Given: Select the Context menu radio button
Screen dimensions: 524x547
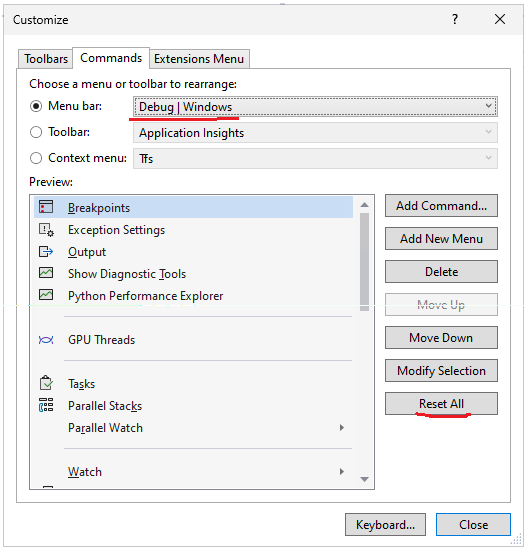Looking at the screenshot, I should tap(36, 158).
